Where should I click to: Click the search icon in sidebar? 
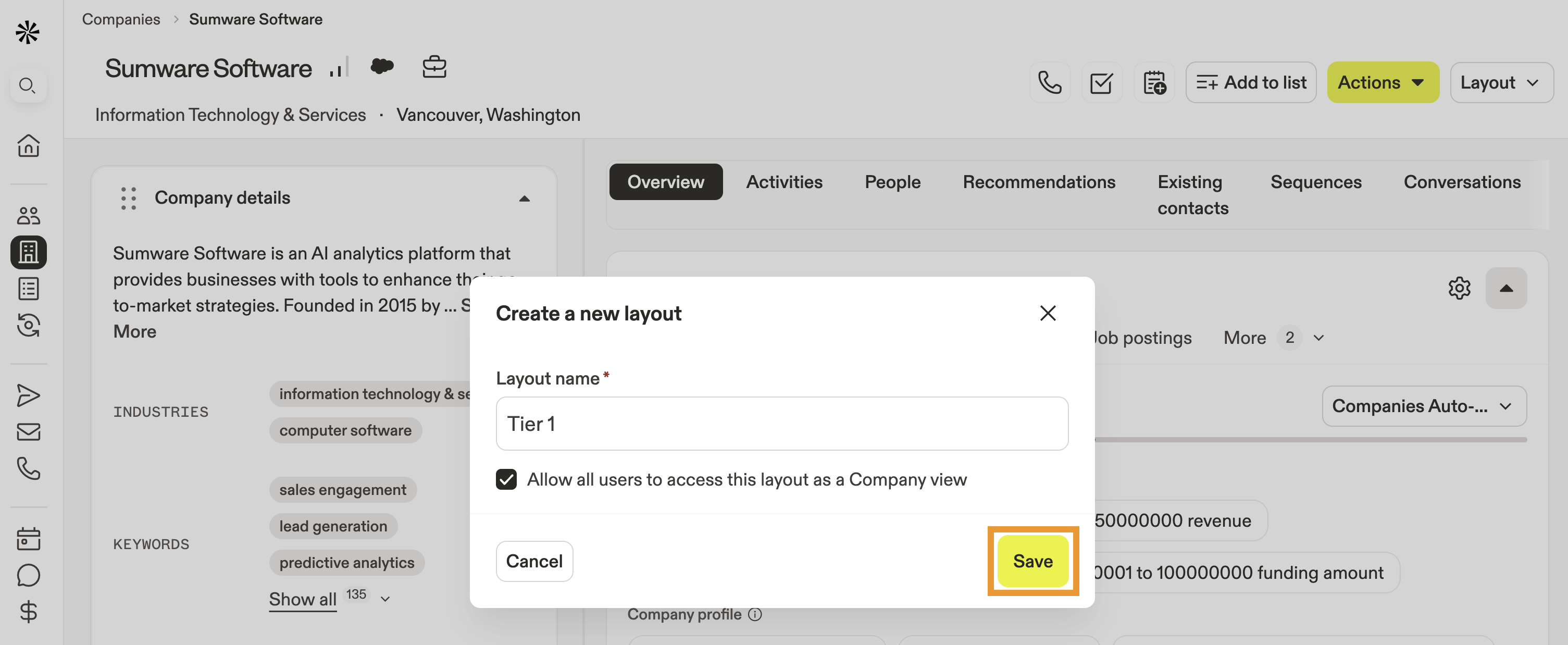pyautogui.click(x=28, y=85)
